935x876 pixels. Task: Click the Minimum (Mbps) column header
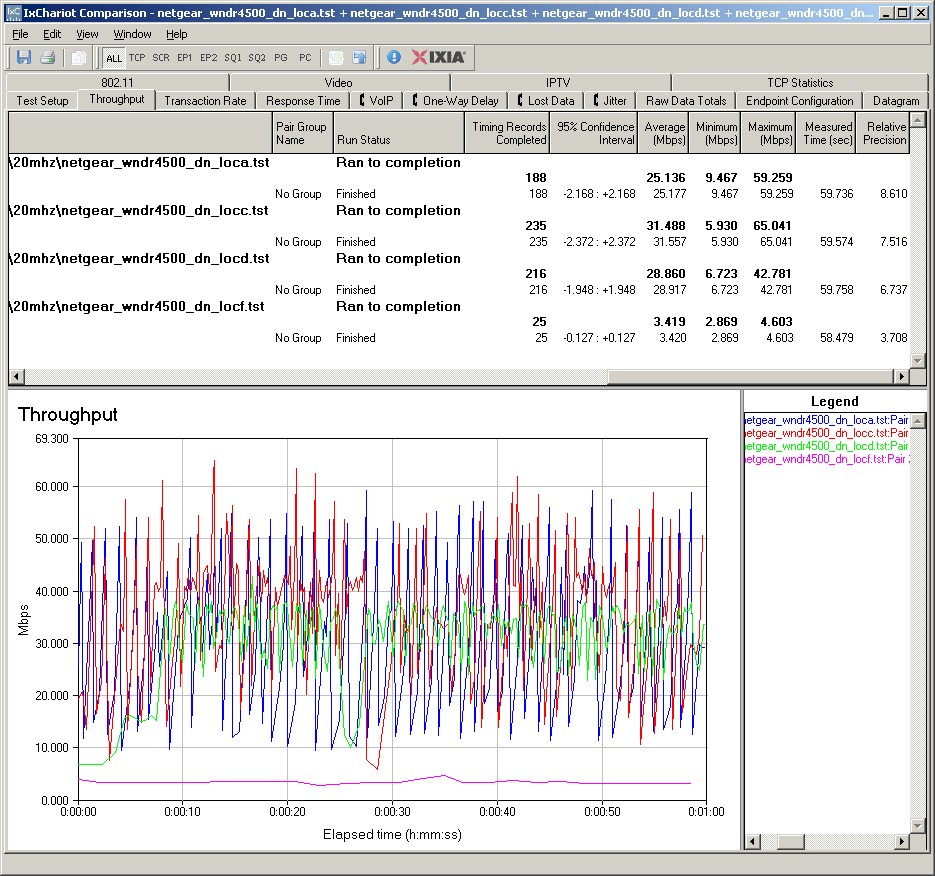pos(715,133)
